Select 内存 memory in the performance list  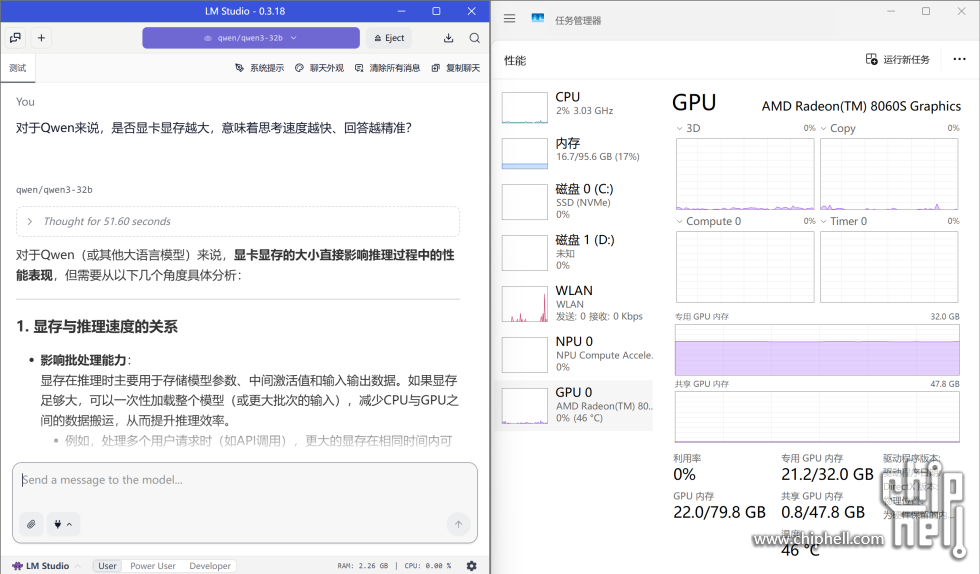(576, 153)
